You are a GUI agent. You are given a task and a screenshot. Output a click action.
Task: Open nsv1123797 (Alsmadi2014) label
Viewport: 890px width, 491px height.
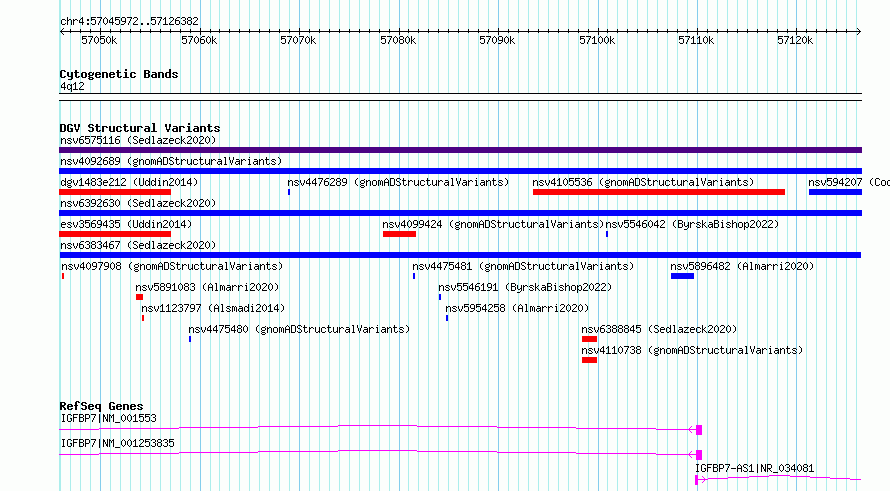click(213, 308)
